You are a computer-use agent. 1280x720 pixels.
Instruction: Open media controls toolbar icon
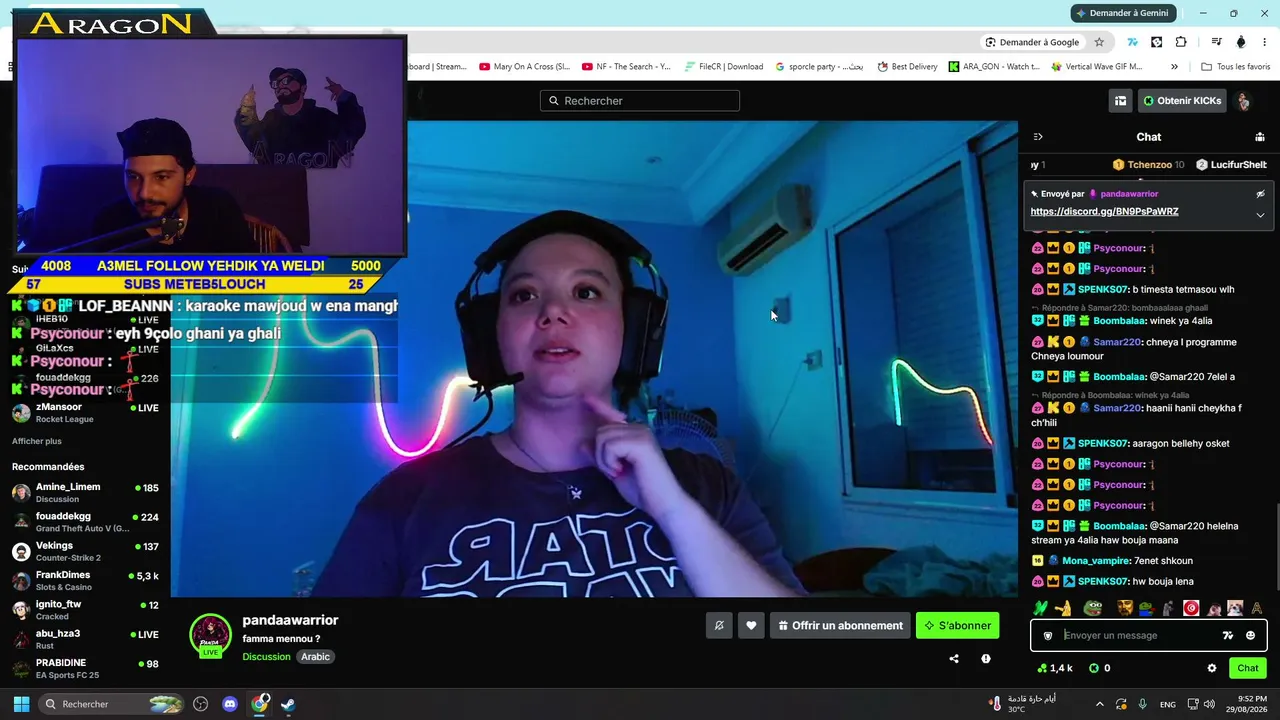[1216, 42]
